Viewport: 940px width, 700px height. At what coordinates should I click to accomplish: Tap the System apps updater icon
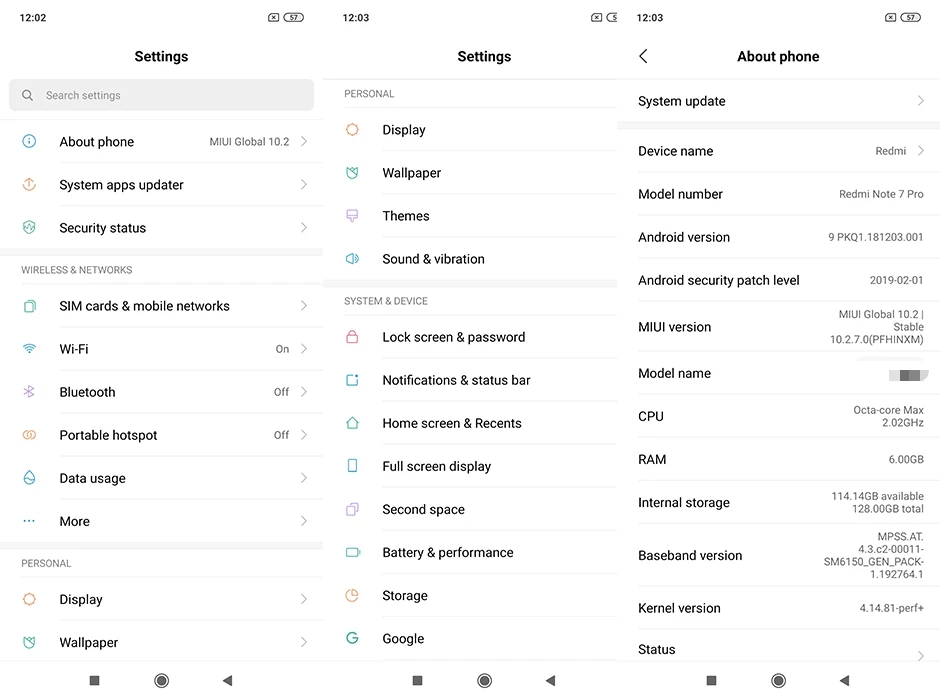tap(29, 185)
